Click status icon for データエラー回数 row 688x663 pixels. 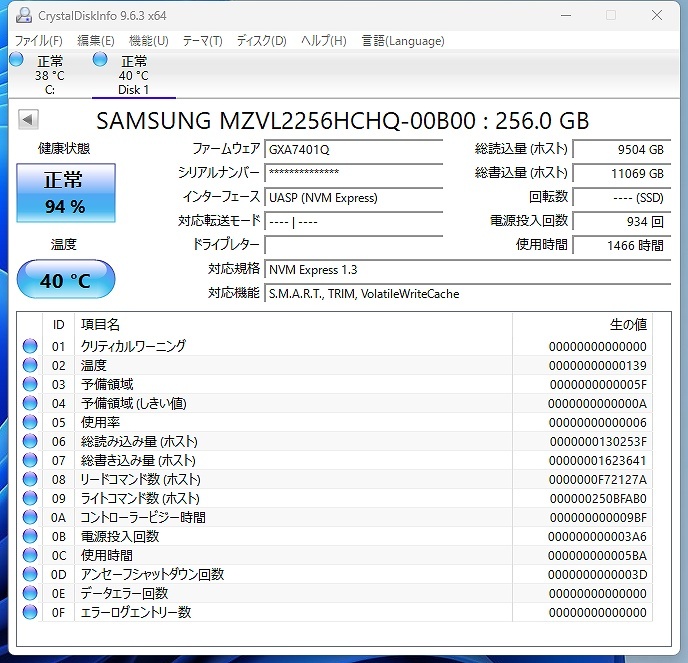[30, 593]
